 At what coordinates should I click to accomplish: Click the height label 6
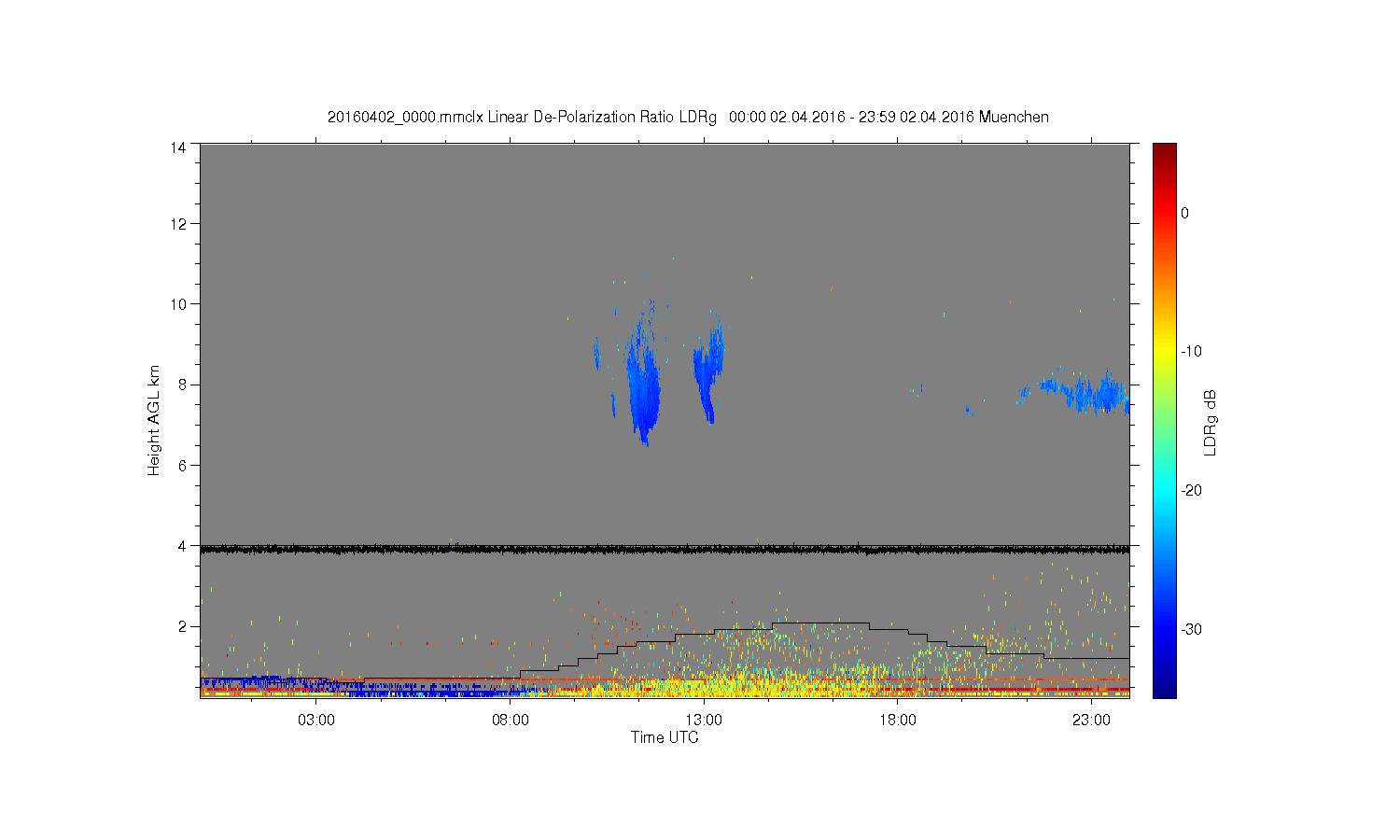[183, 465]
